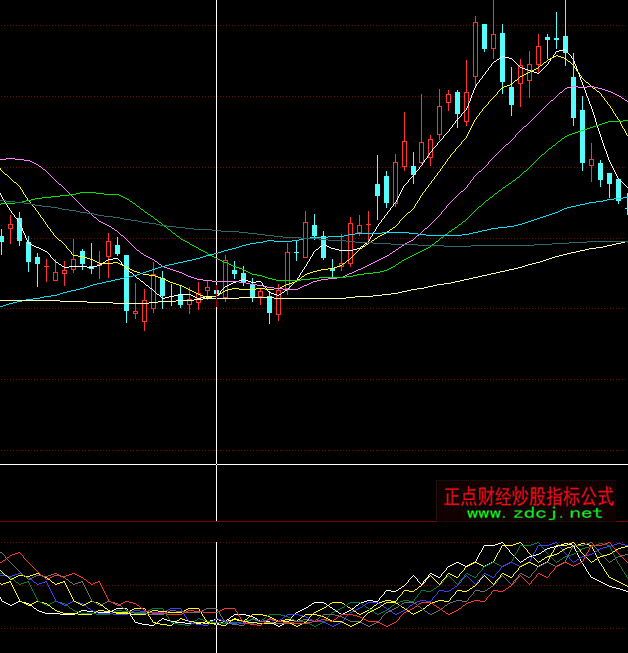This screenshot has height=653, width=628.
Task: Click the topmost red dotted gridline
Action: pyautogui.click(x=300, y=25)
